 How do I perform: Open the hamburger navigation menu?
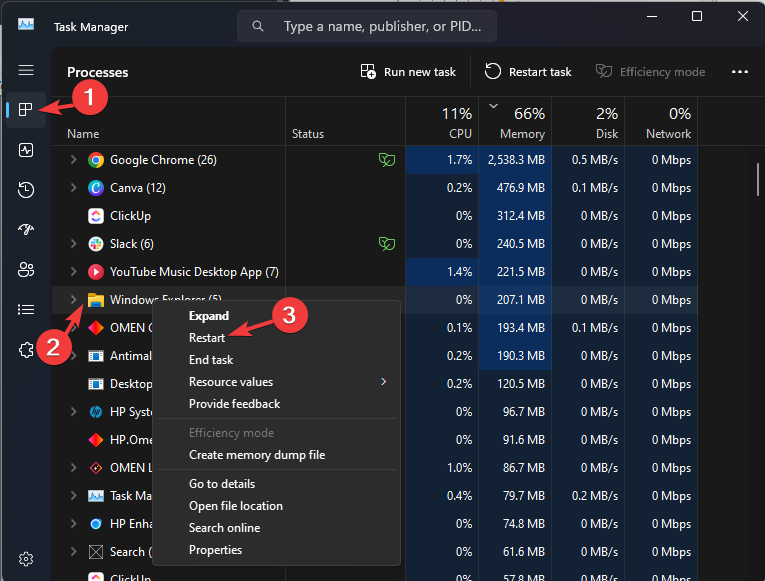(26, 70)
